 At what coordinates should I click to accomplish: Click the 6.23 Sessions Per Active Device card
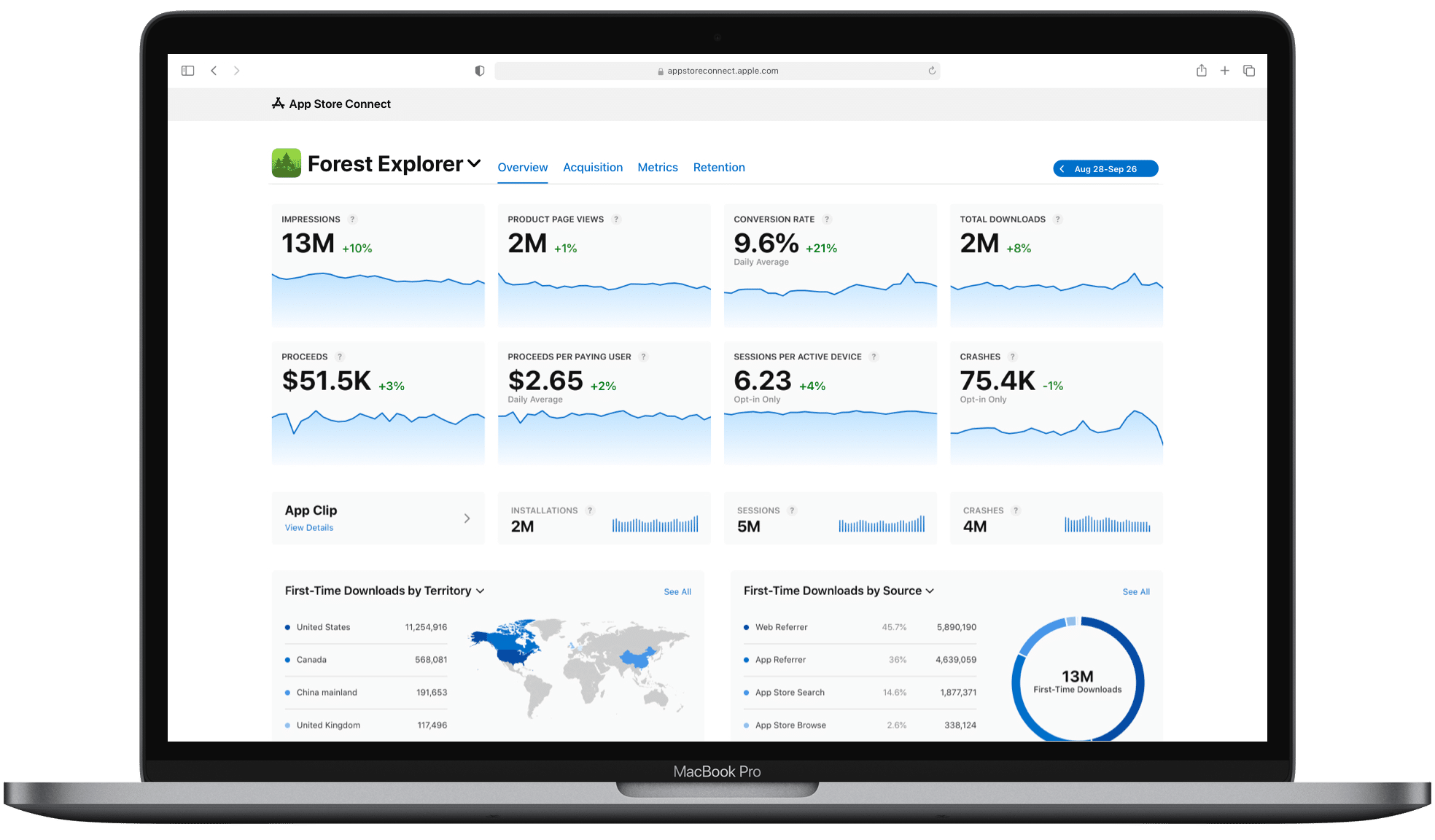831,402
